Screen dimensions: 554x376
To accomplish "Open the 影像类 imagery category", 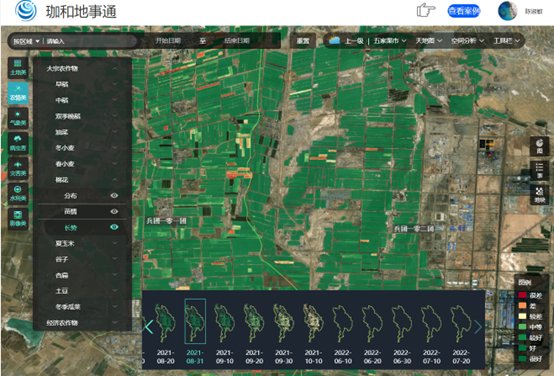I will [x=18, y=218].
